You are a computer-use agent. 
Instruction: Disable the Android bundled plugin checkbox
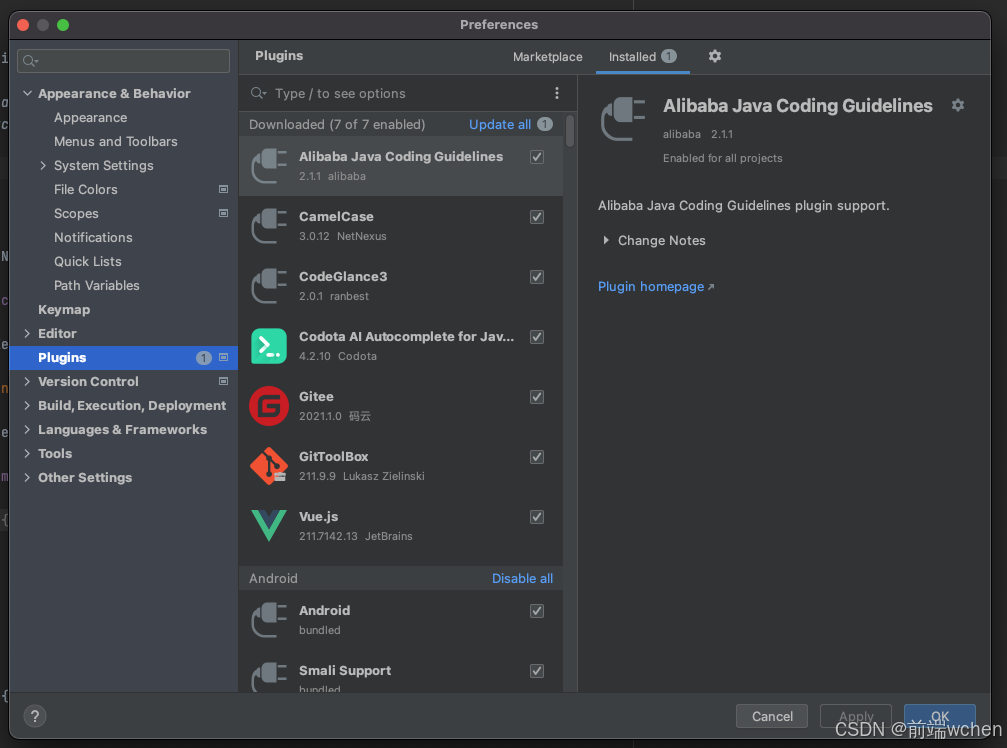click(537, 611)
